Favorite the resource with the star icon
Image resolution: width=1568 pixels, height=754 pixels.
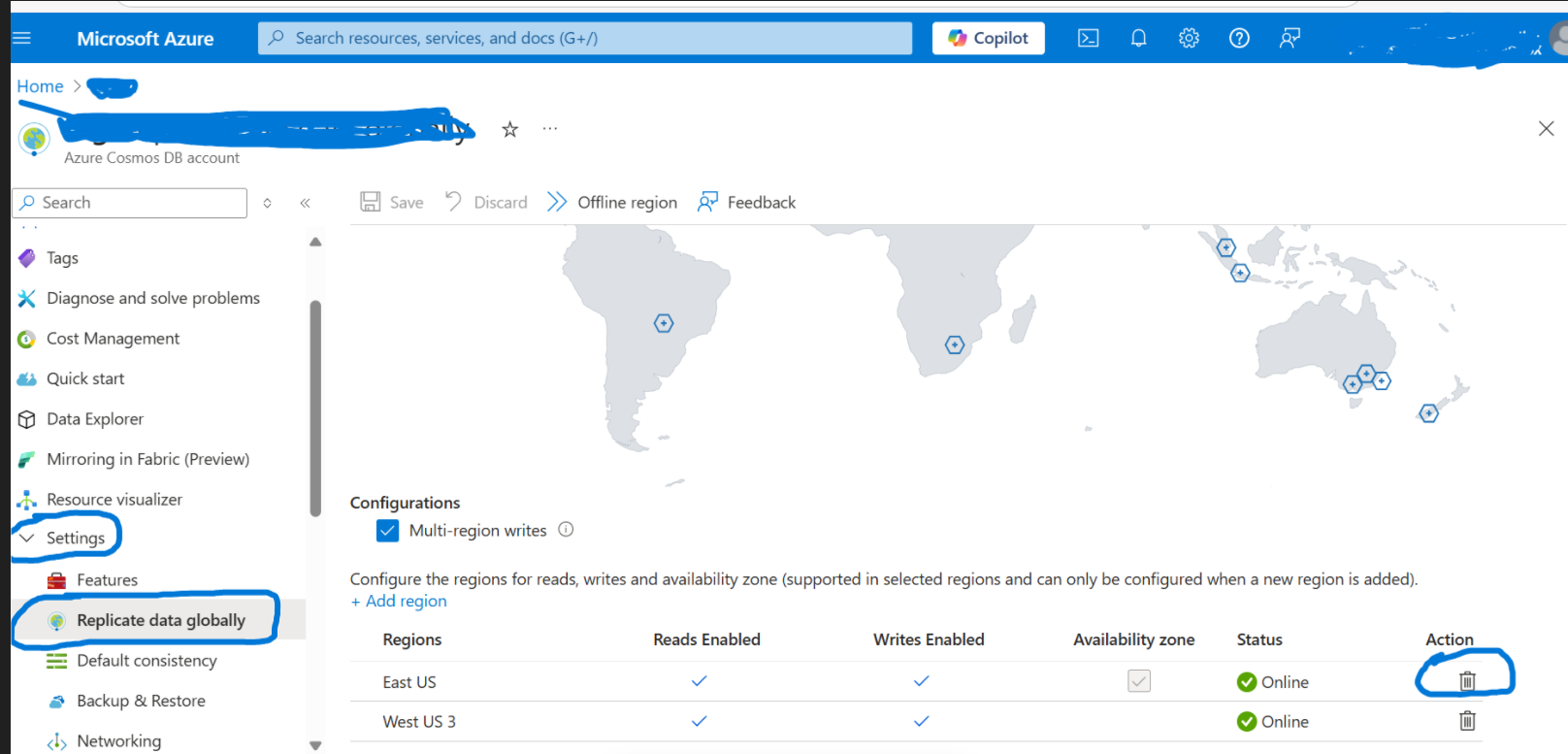coord(509,129)
